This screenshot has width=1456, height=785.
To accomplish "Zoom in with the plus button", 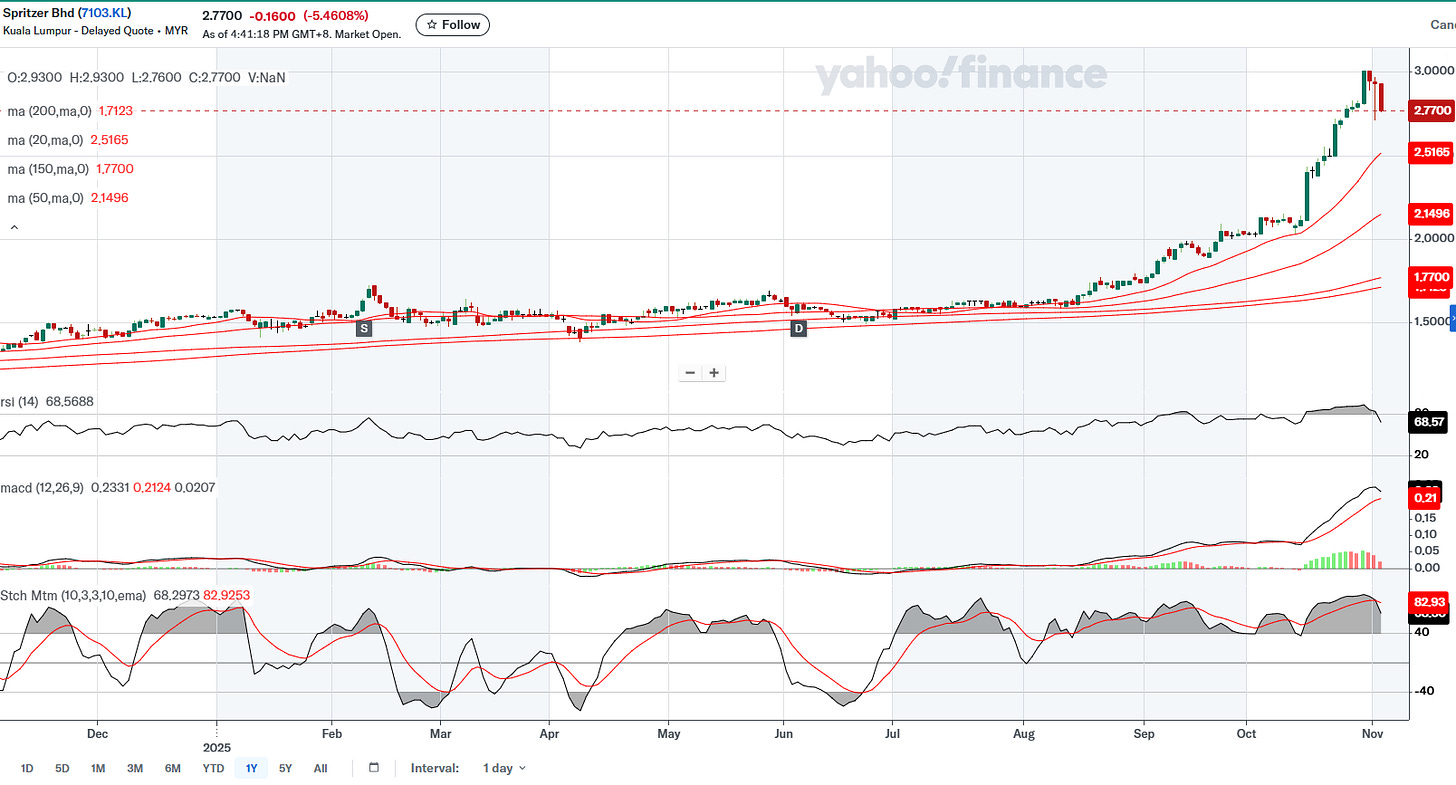I will click(714, 373).
